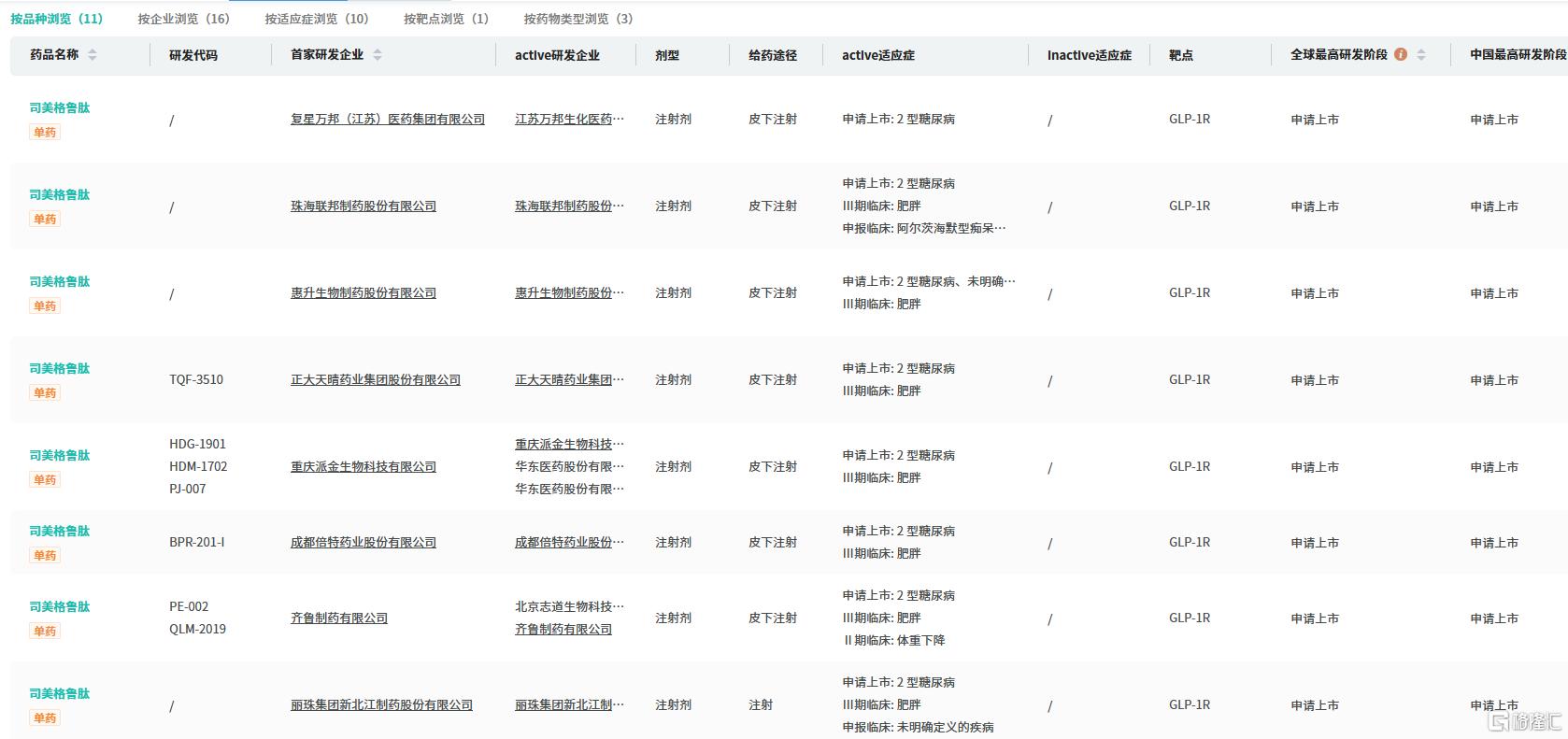Screen dimensions: 1568x739
Task: Open 司美格鲁肽 in the 齐鲁制药 row
Action: [x=60, y=606]
